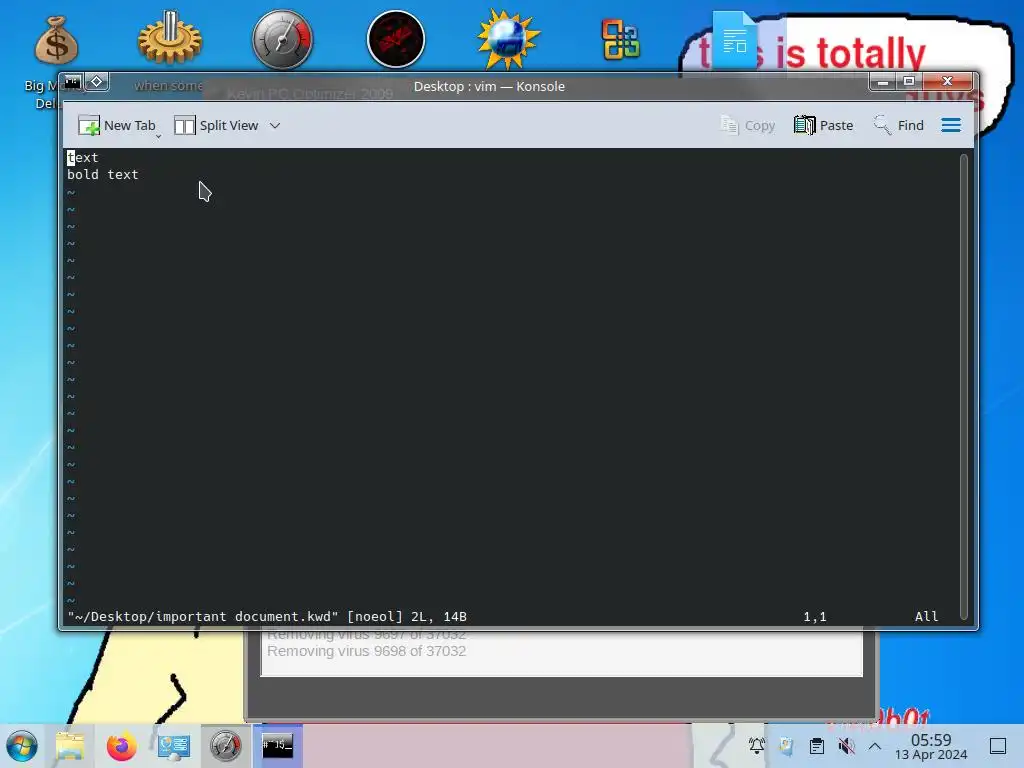Image resolution: width=1024 pixels, height=768 pixels.
Task: Select the speedometer gauge desktop icon
Action: 283,39
